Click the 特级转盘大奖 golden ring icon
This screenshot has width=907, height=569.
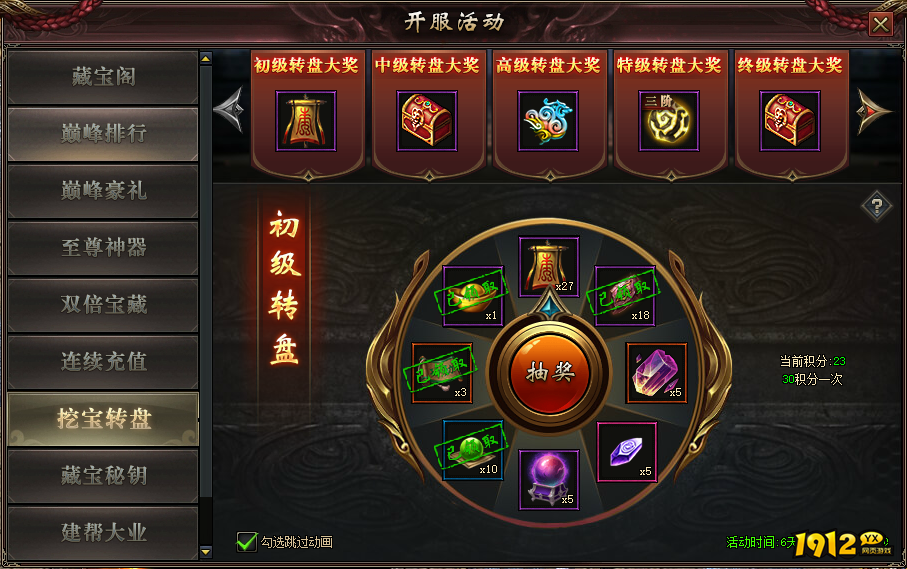pyautogui.click(x=669, y=121)
